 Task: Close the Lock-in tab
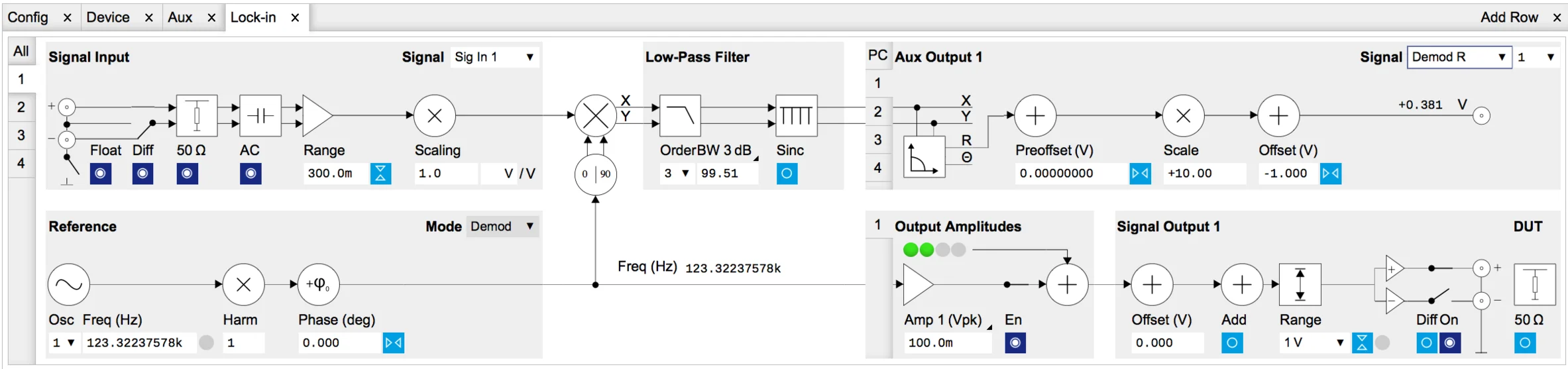click(x=295, y=18)
